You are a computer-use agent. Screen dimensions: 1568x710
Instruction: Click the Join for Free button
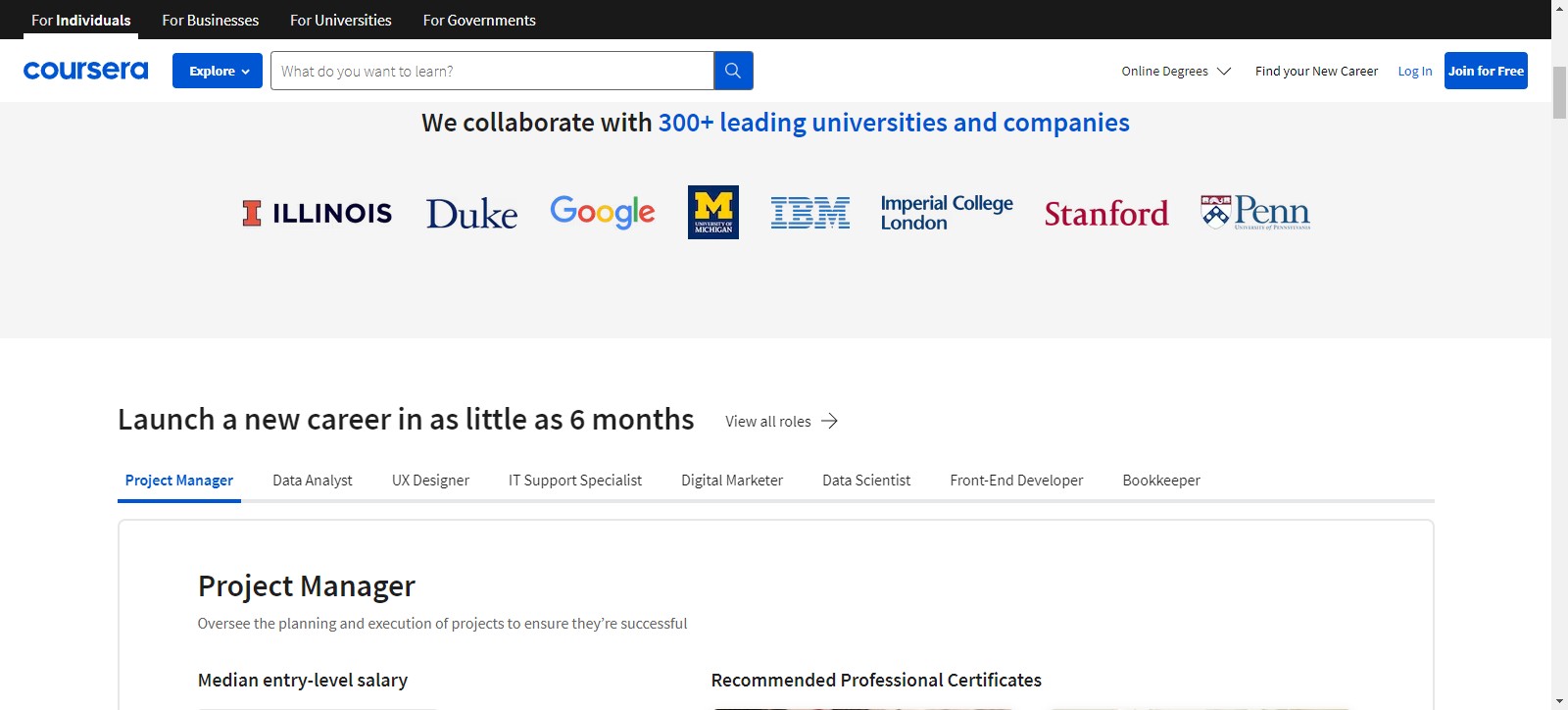(x=1486, y=71)
